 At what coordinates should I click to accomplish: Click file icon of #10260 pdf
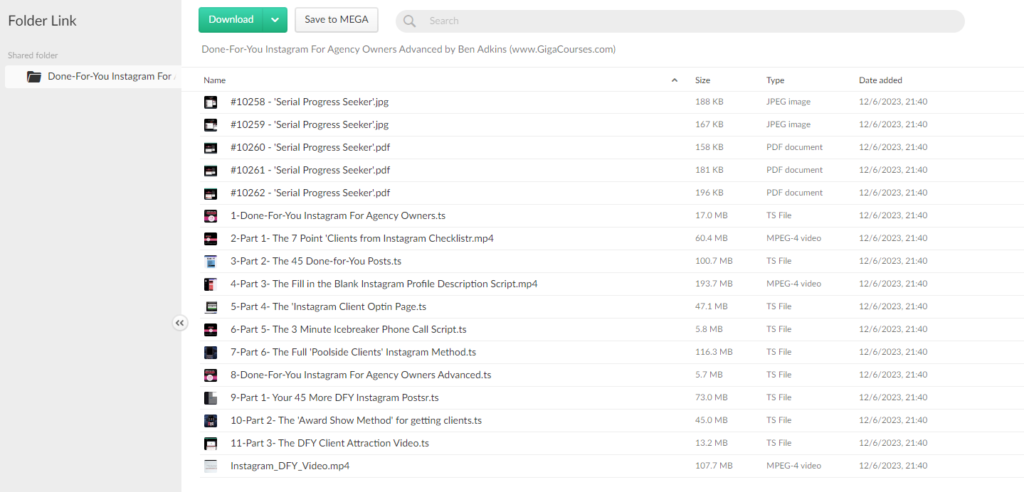(210, 147)
